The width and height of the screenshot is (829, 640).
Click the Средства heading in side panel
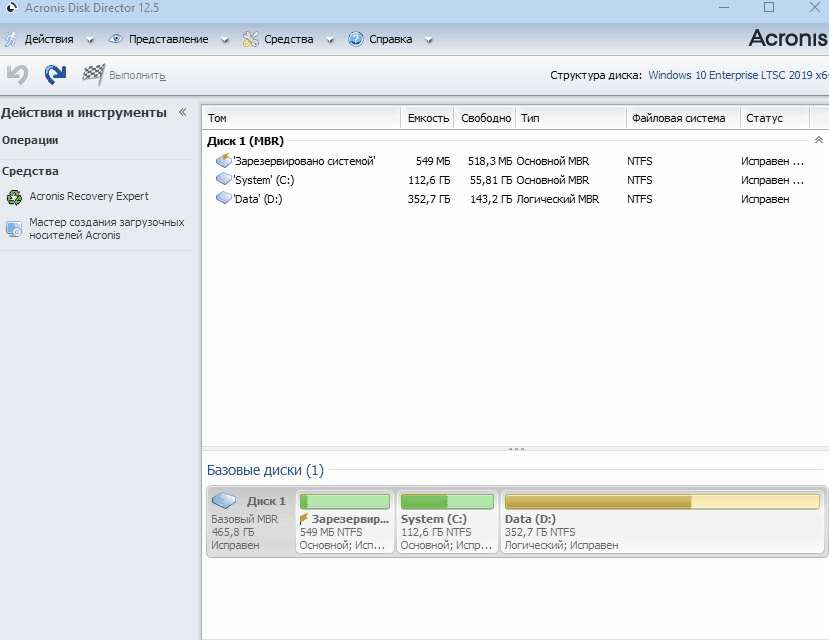(30, 171)
